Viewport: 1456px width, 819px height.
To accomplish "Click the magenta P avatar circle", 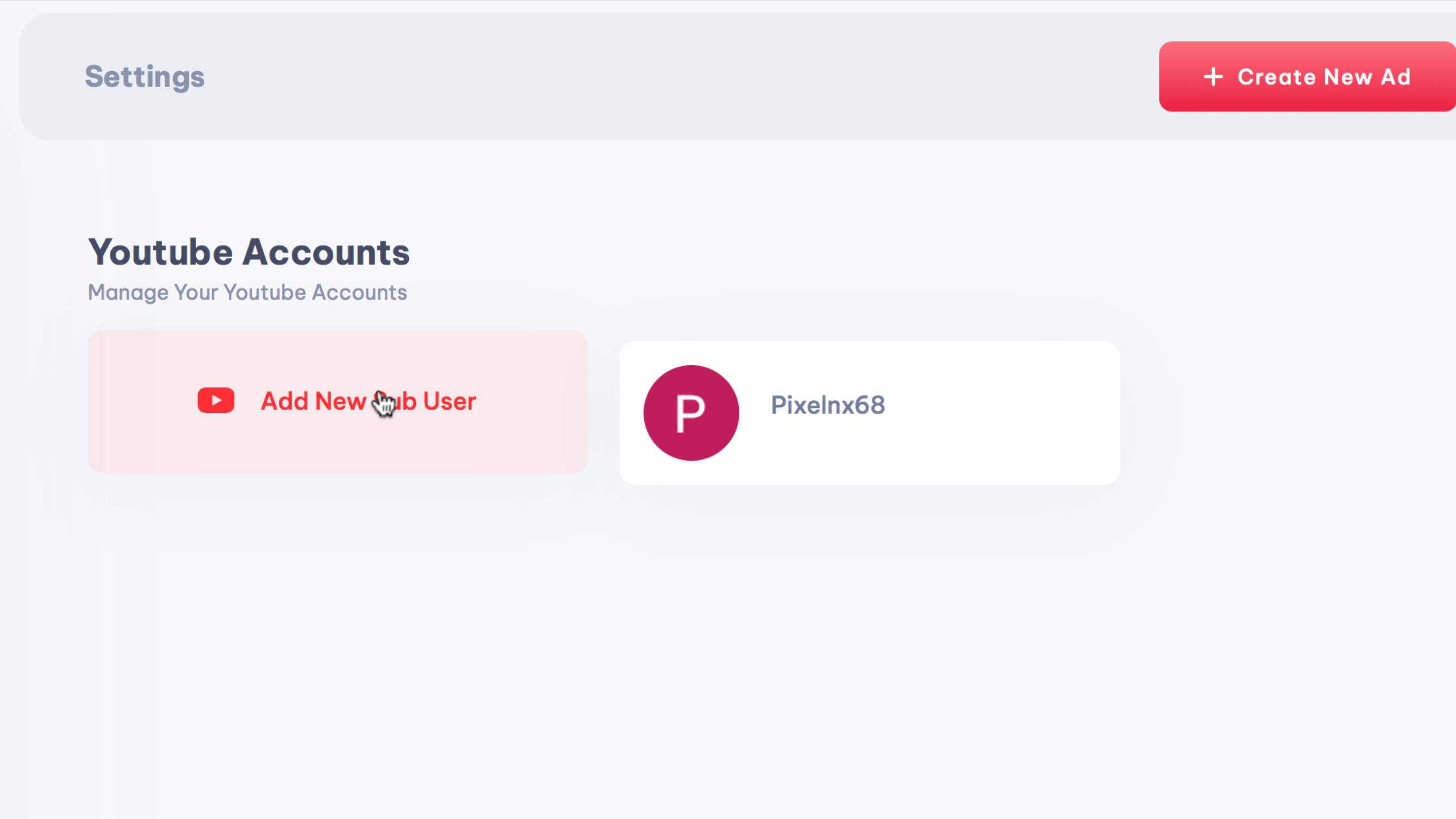I will [691, 412].
